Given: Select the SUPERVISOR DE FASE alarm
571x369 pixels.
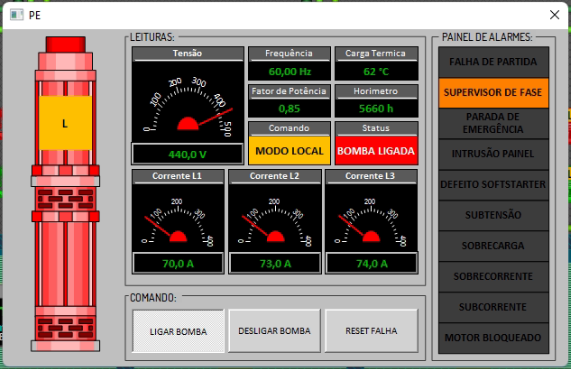Looking at the screenshot, I should 493,93.
